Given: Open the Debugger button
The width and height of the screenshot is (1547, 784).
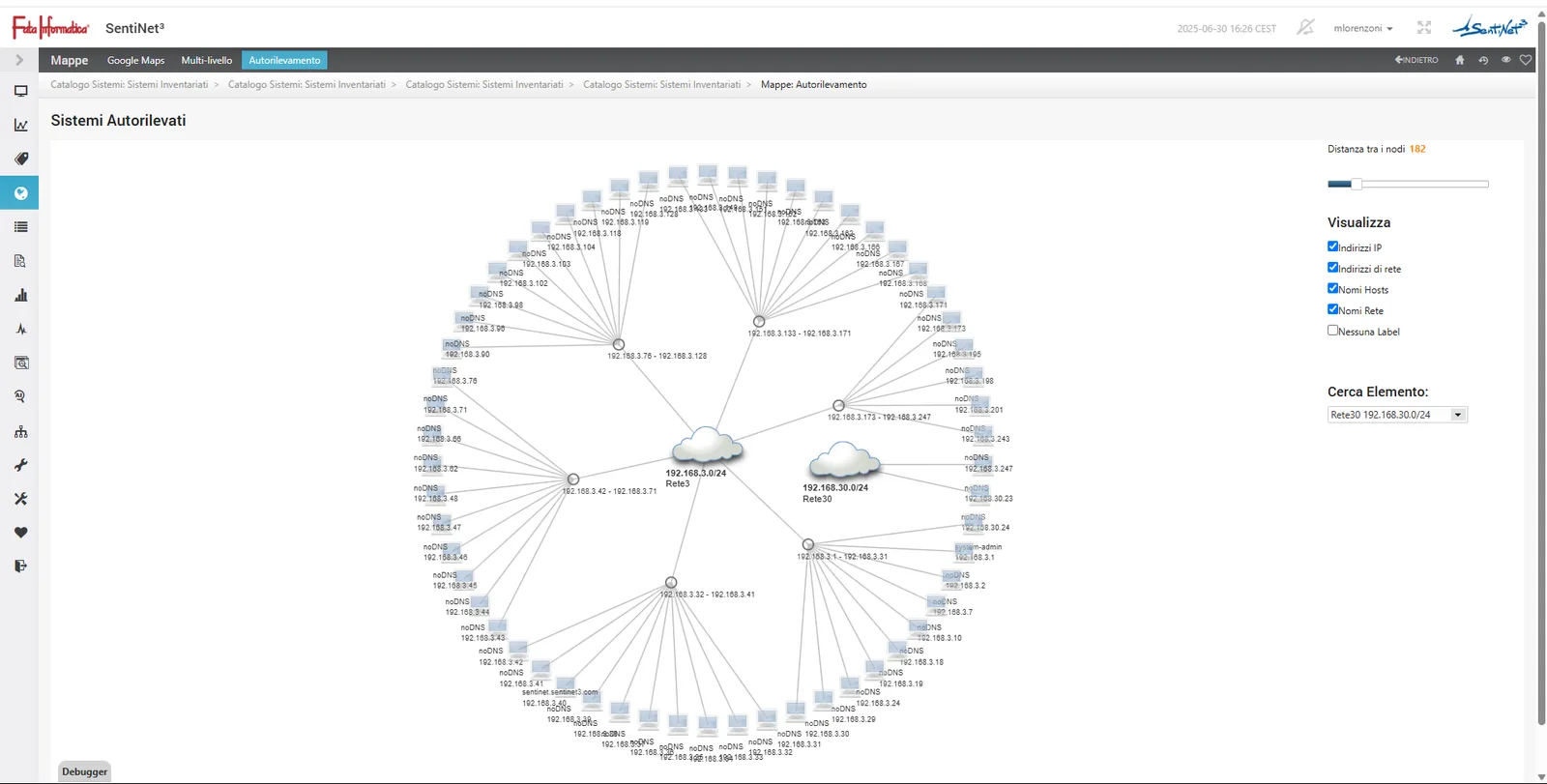Looking at the screenshot, I should pos(84,771).
